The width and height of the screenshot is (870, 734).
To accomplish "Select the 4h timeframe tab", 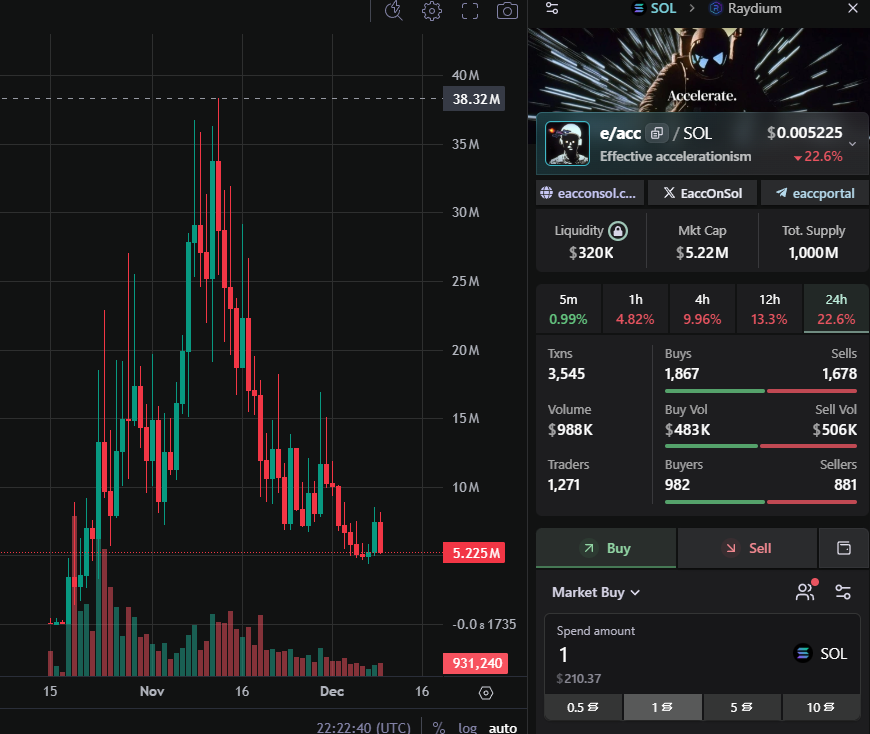I will click(x=702, y=309).
